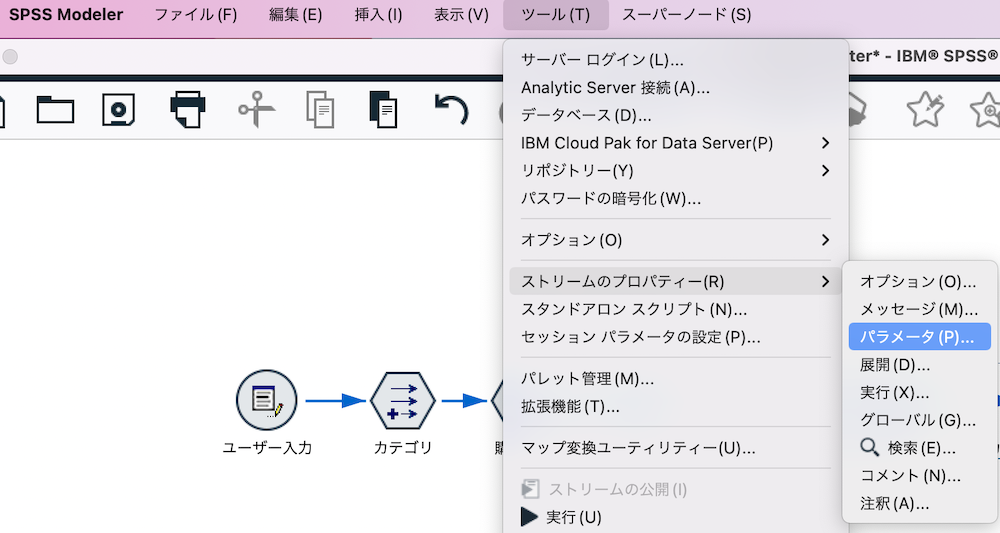The height and width of the screenshot is (533, 1000).
Task: Select the カテゴリ node icon
Action: tap(402, 400)
